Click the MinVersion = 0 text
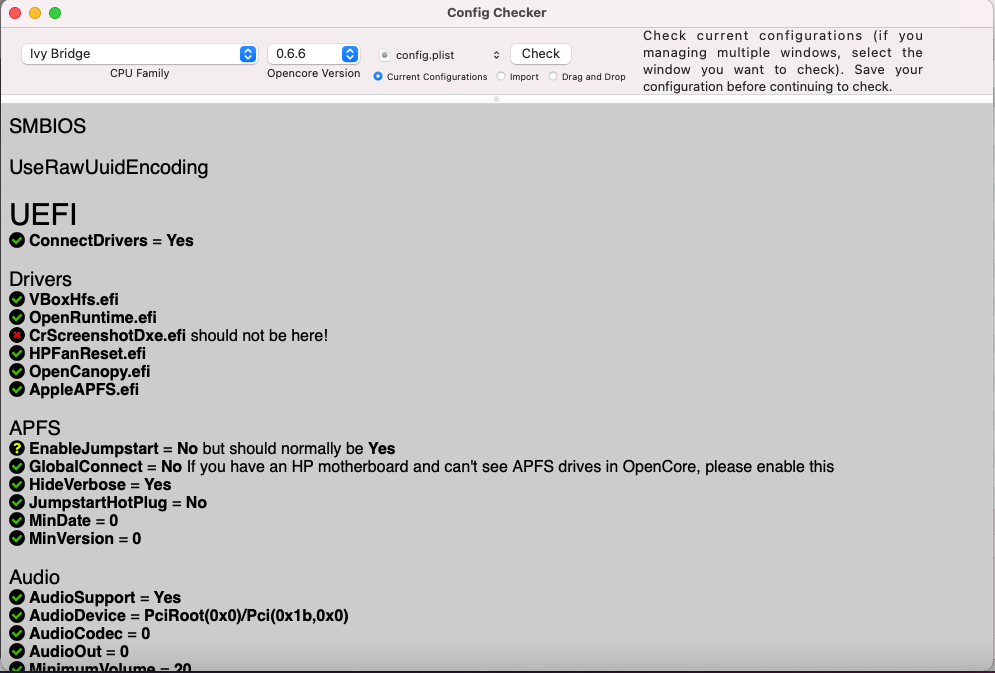Screen dimensions: 995x673 tap(85, 539)
